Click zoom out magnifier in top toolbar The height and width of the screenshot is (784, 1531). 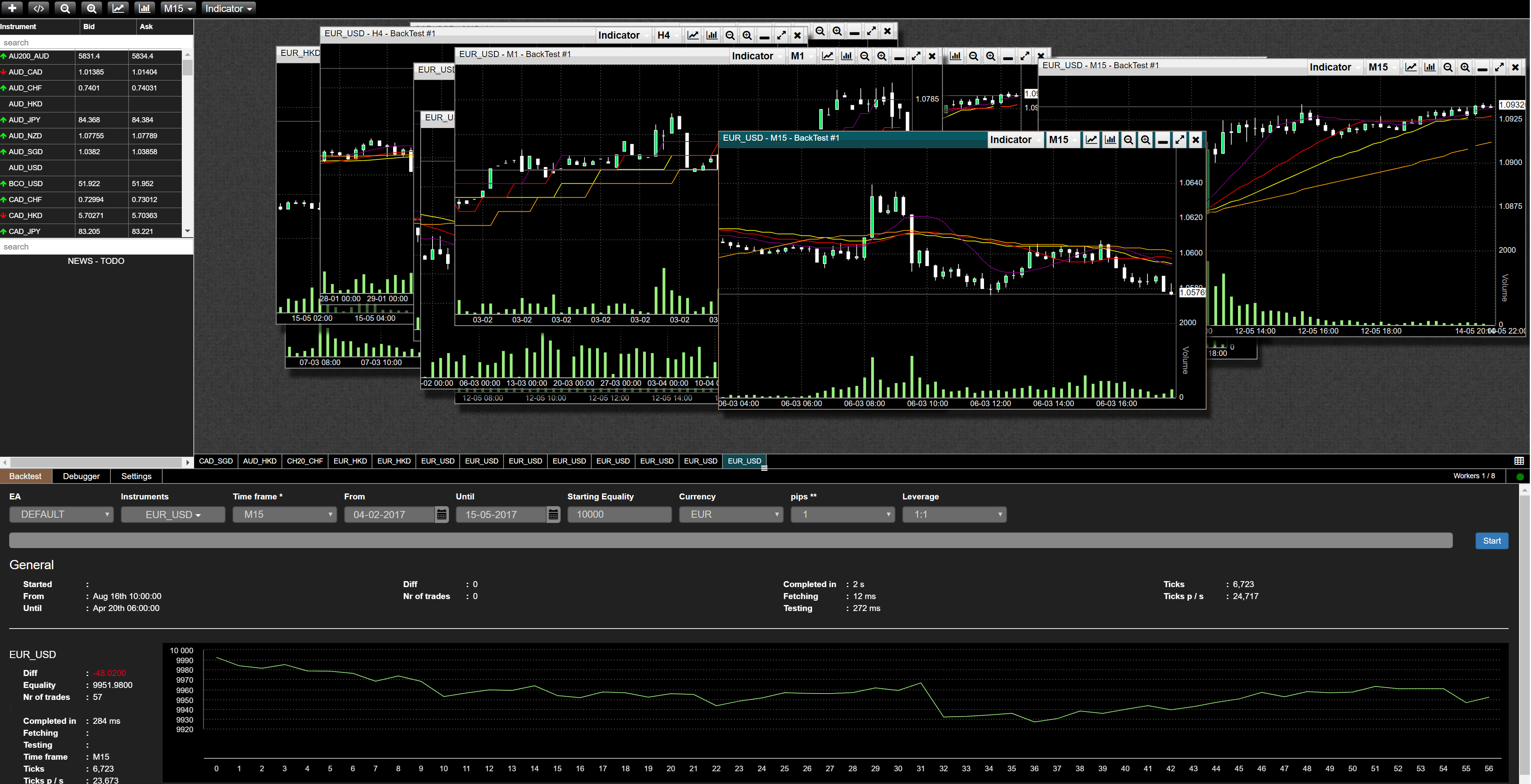click(65, 8)
